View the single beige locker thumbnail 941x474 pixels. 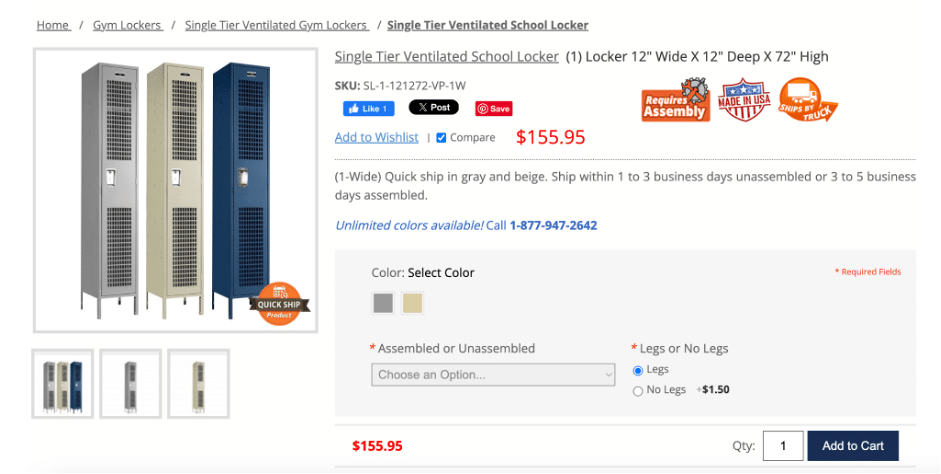point(198,383)
